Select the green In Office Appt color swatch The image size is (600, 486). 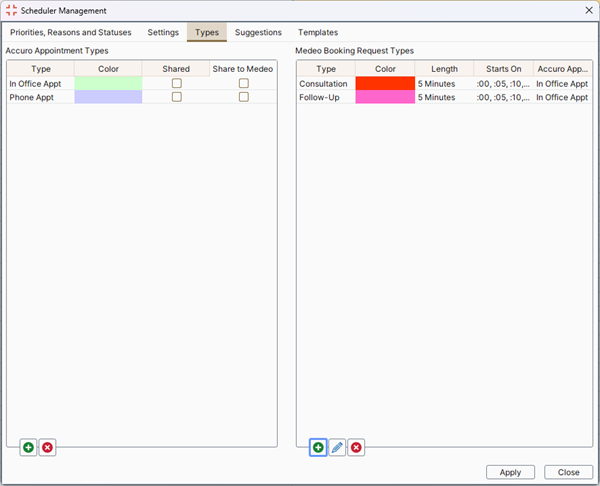(x=108, y=83)
